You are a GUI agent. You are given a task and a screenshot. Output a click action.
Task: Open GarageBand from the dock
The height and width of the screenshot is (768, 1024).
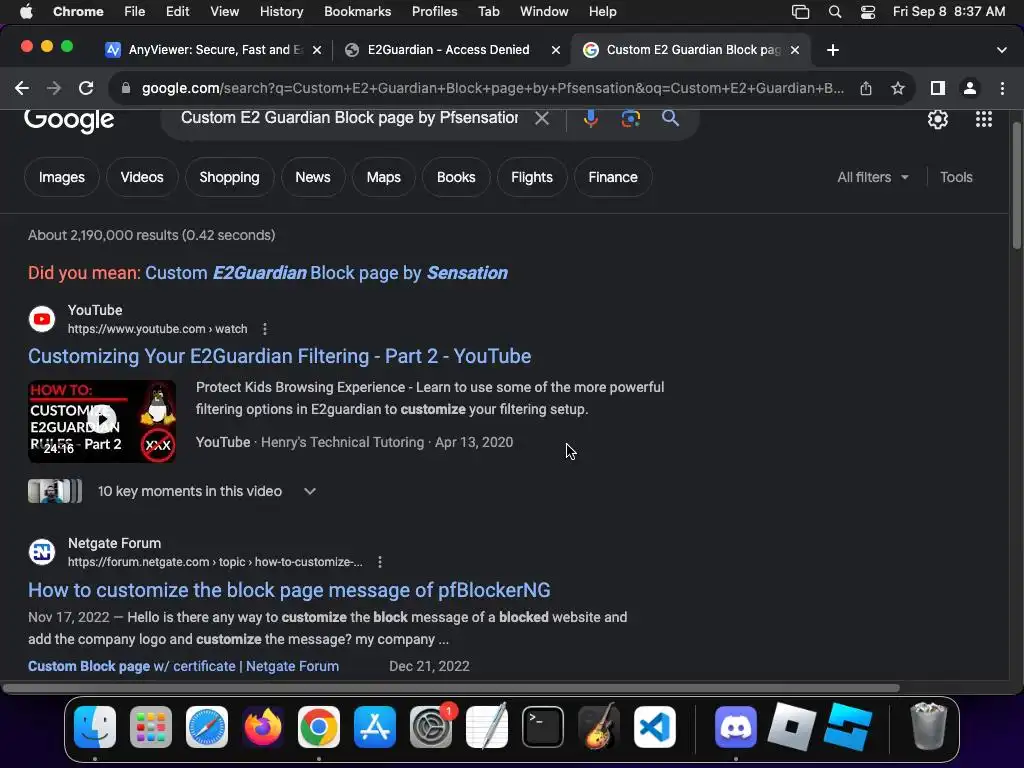click(599, 727)
